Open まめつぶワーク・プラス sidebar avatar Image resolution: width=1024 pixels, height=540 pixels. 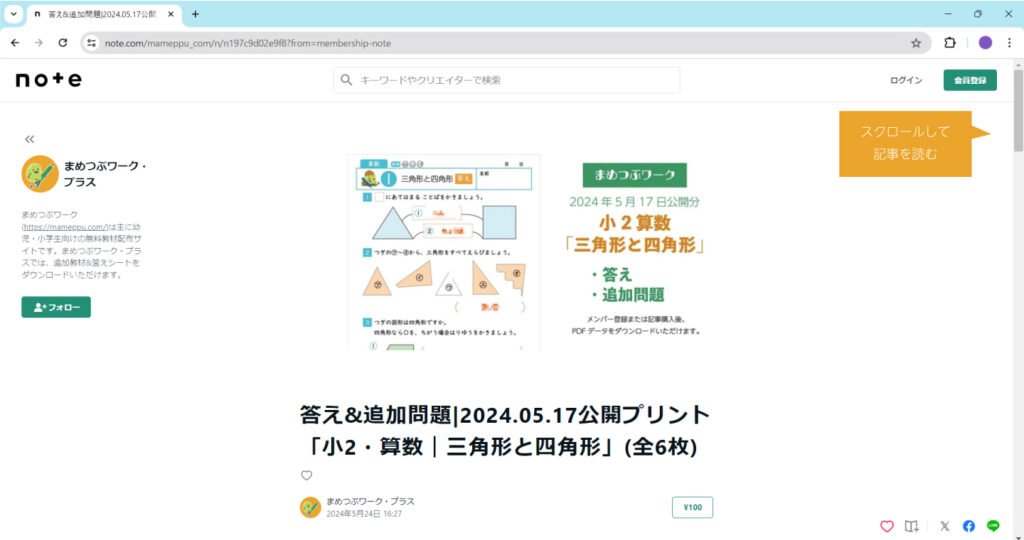click(x=40, y=174)
